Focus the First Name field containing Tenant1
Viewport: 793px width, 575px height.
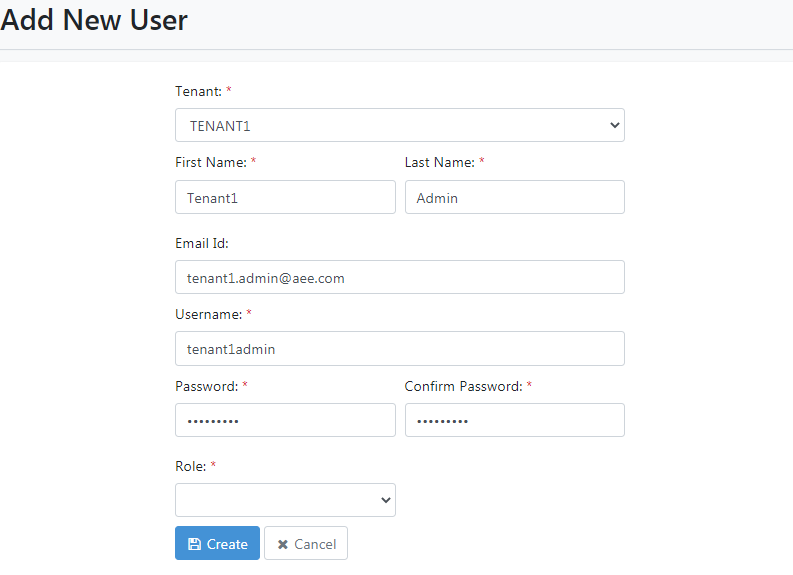[285, 197]
